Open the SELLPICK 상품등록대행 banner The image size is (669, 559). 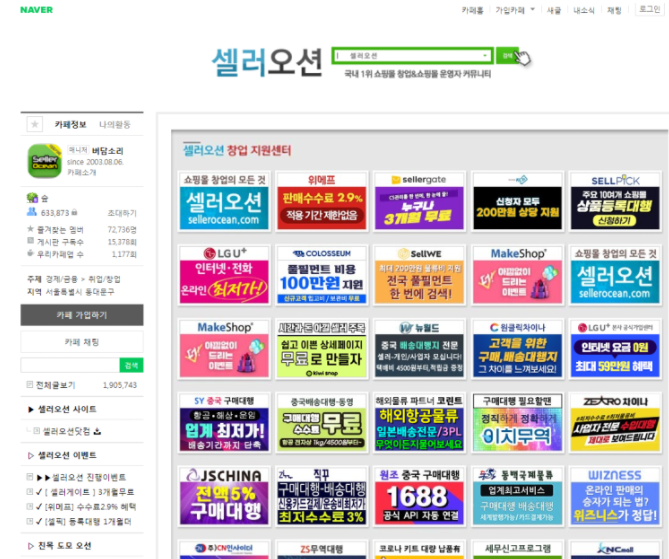[615, 201]
